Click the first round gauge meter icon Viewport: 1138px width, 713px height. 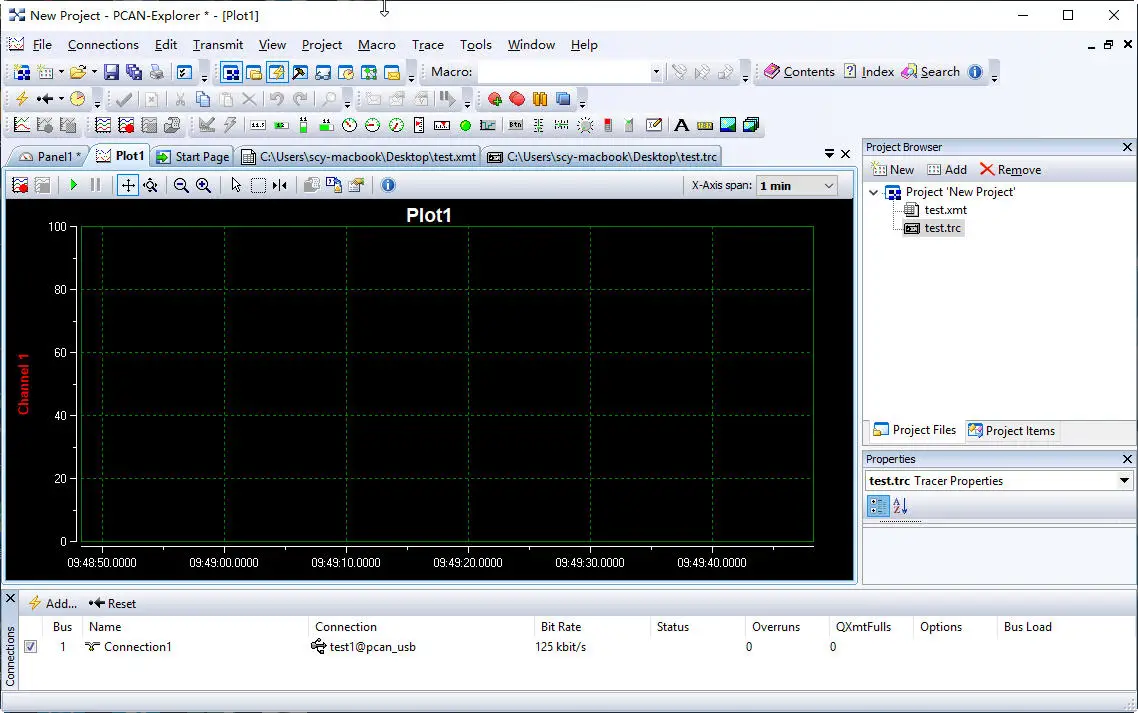point(349,126)
